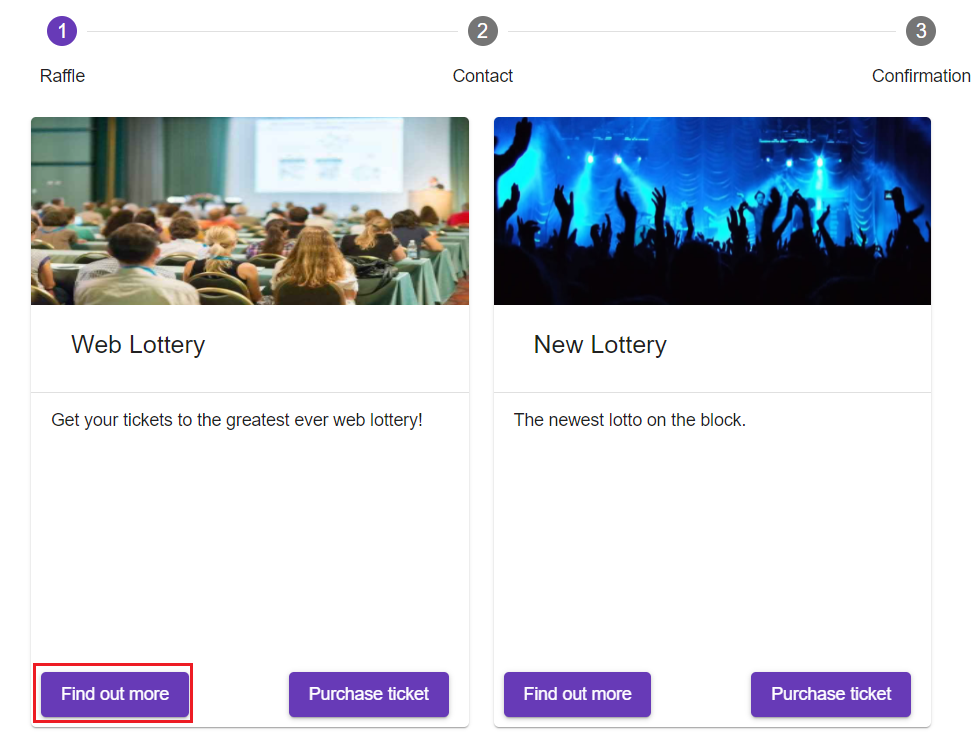Purchase a ticket for New Lottery
This screenshot has width=979, height=735.
830,694
